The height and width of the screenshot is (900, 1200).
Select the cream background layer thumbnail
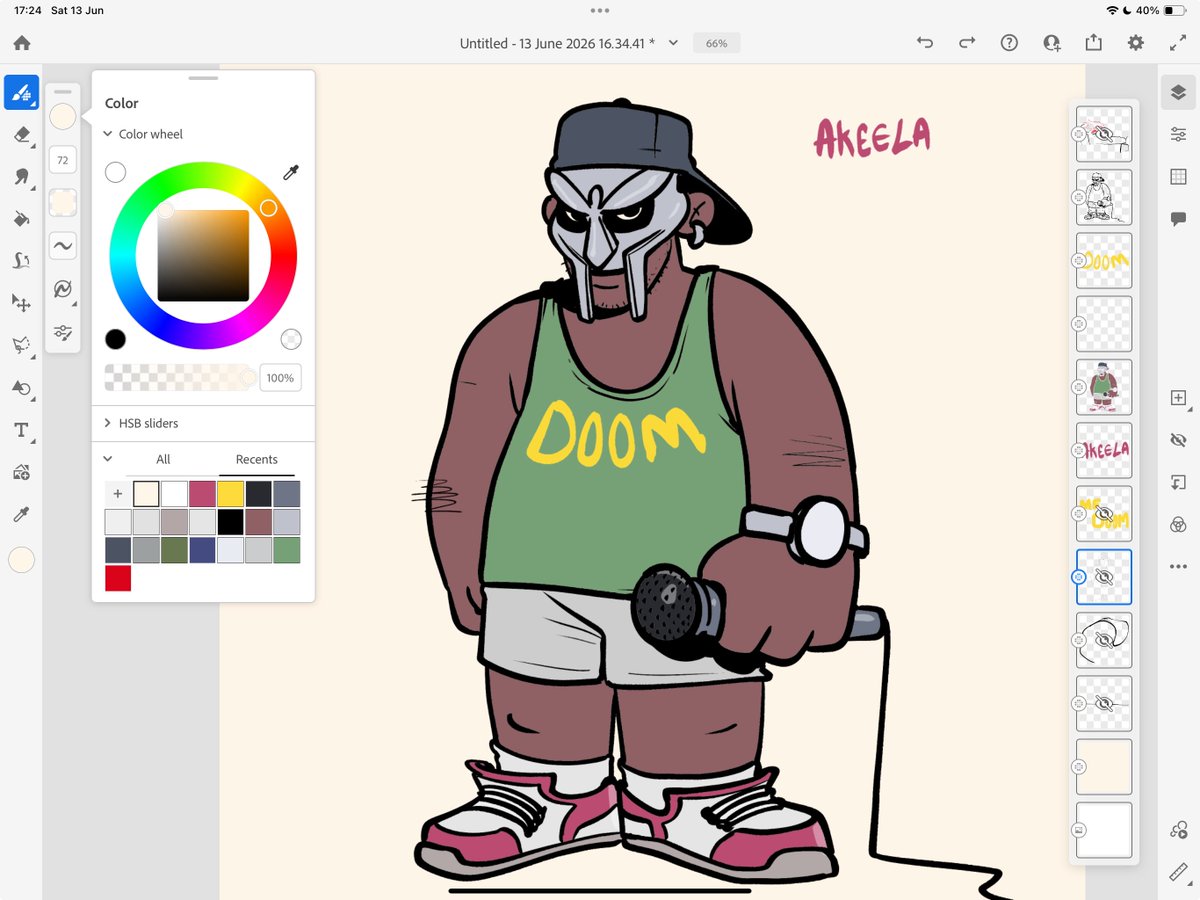pyautogui.click(x=1104, y=767)
